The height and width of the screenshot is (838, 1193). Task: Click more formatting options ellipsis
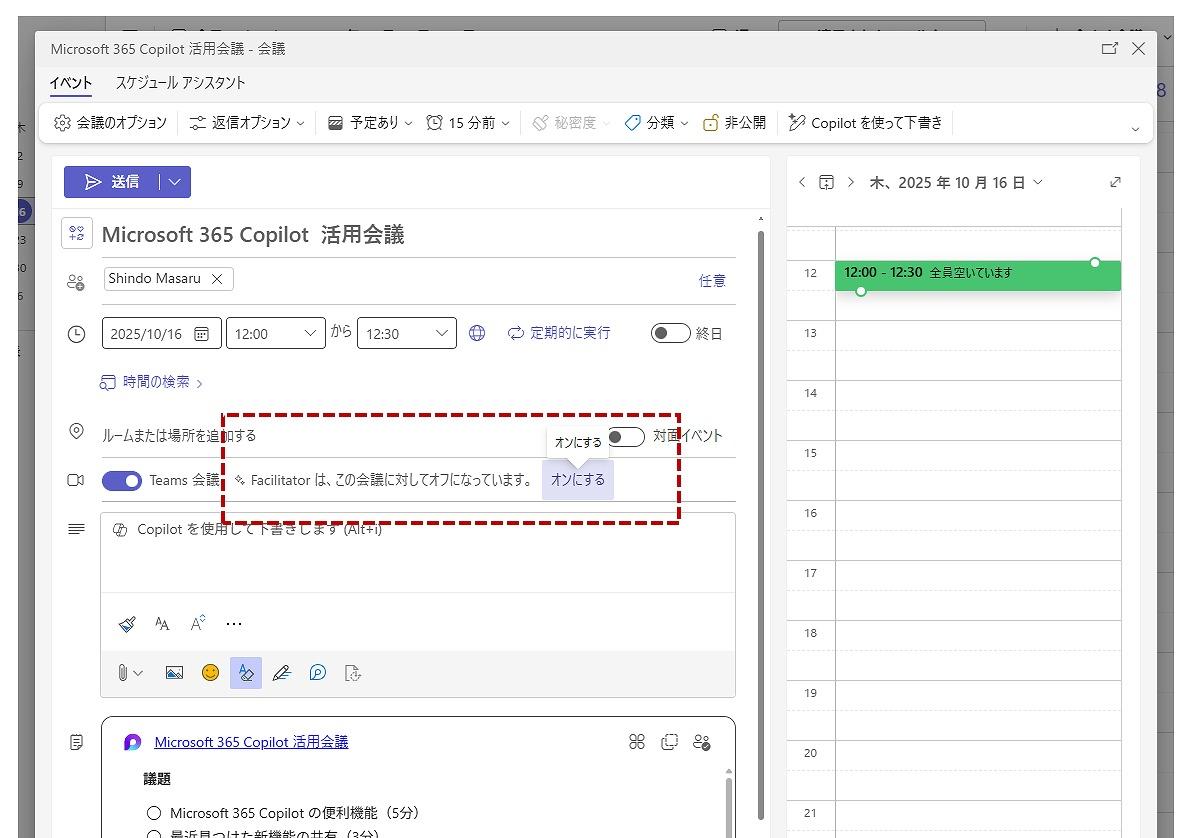tap(234, 624)
